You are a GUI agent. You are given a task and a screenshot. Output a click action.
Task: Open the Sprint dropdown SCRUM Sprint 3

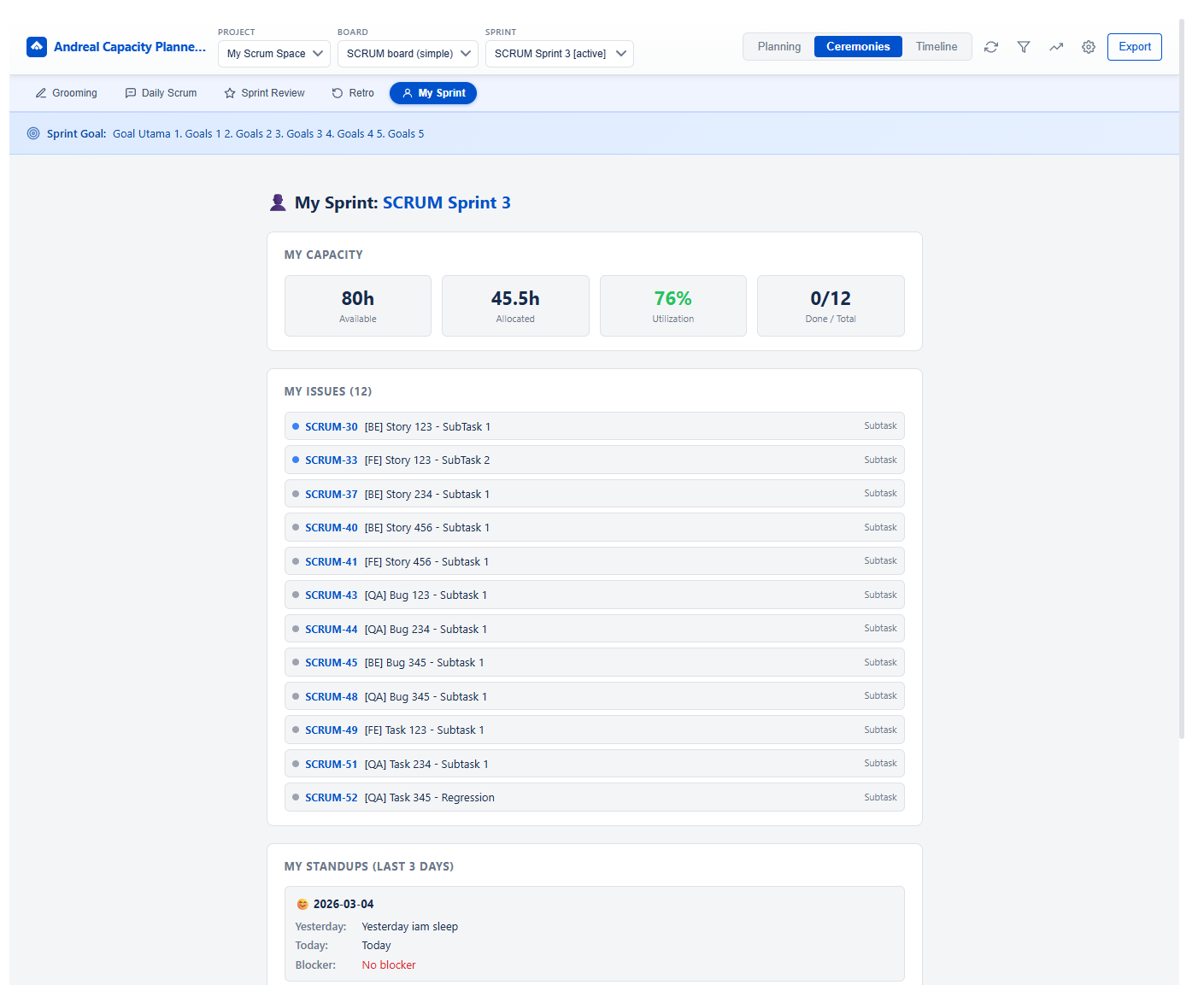point(559,54)
